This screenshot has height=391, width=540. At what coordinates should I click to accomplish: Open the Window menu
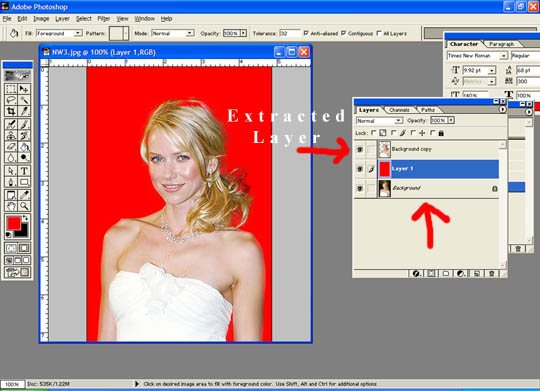click(144, 19)
